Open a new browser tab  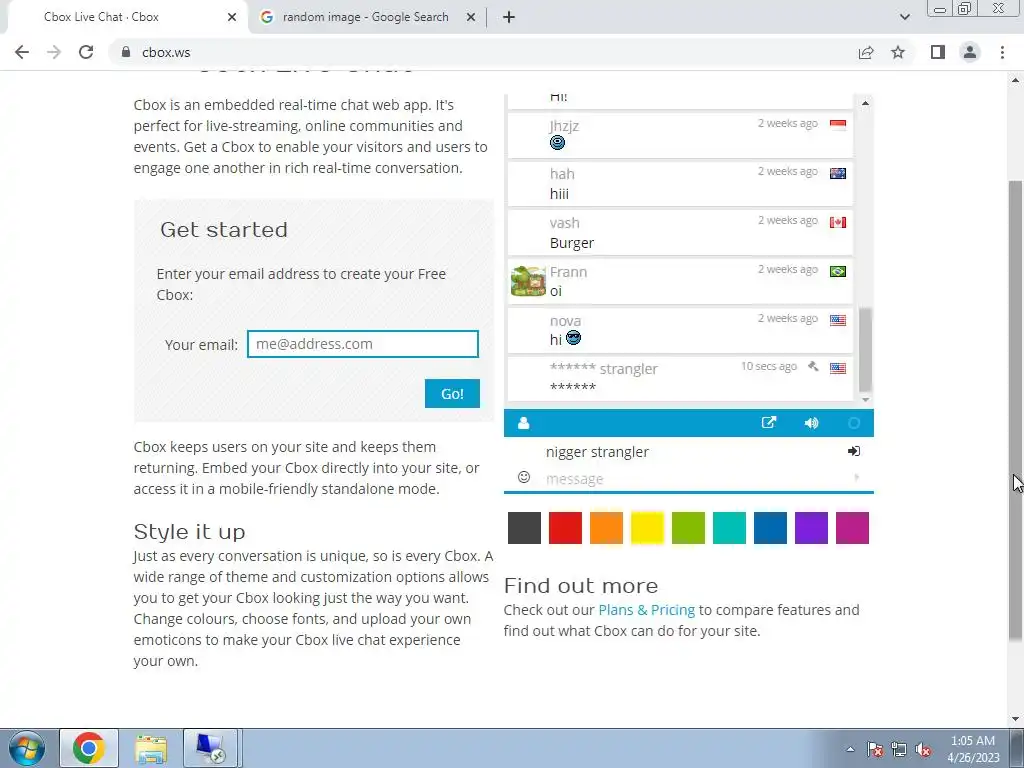(x=509, y=17)
